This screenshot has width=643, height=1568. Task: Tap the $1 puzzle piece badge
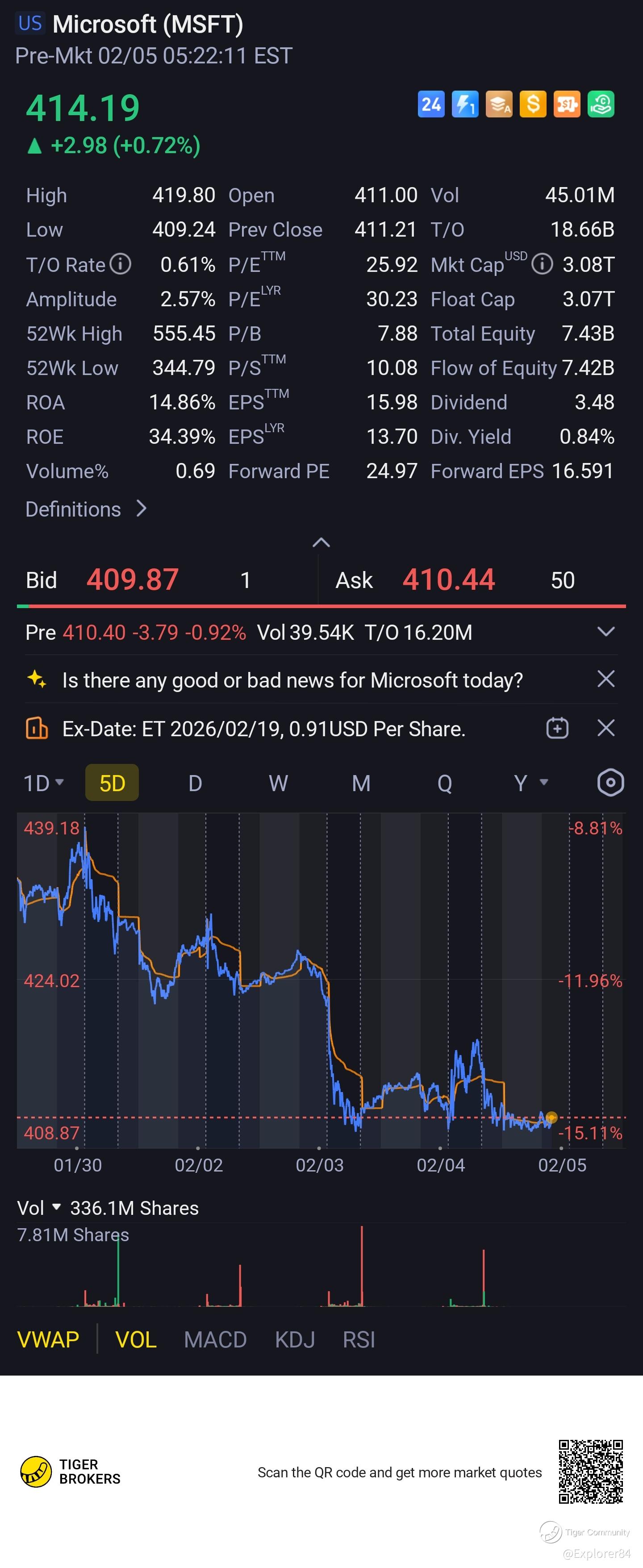point(567,104)
